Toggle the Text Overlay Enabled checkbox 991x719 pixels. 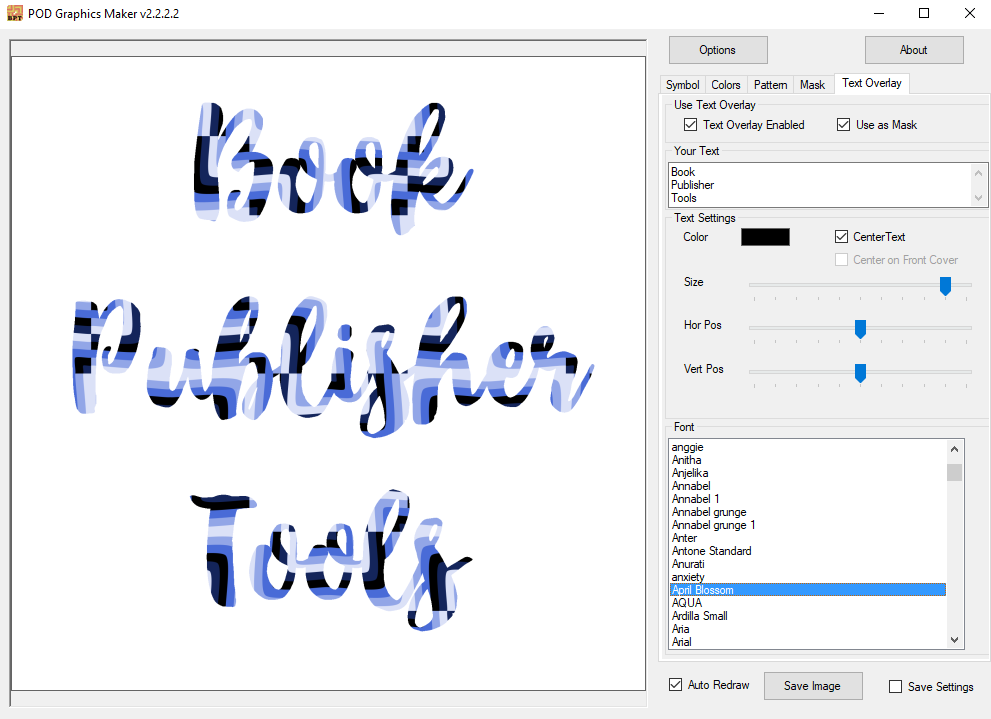click(691, 125)
